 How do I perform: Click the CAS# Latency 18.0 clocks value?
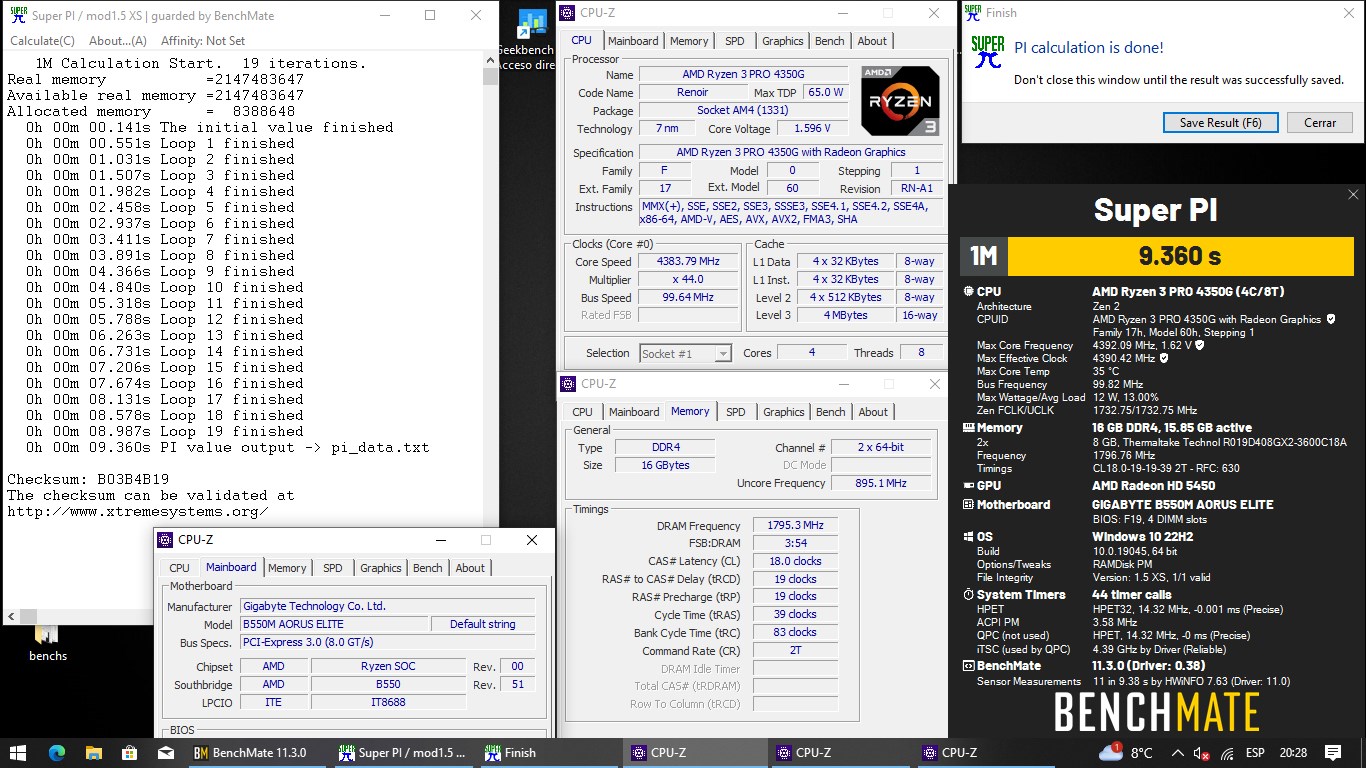pos(797,561)
